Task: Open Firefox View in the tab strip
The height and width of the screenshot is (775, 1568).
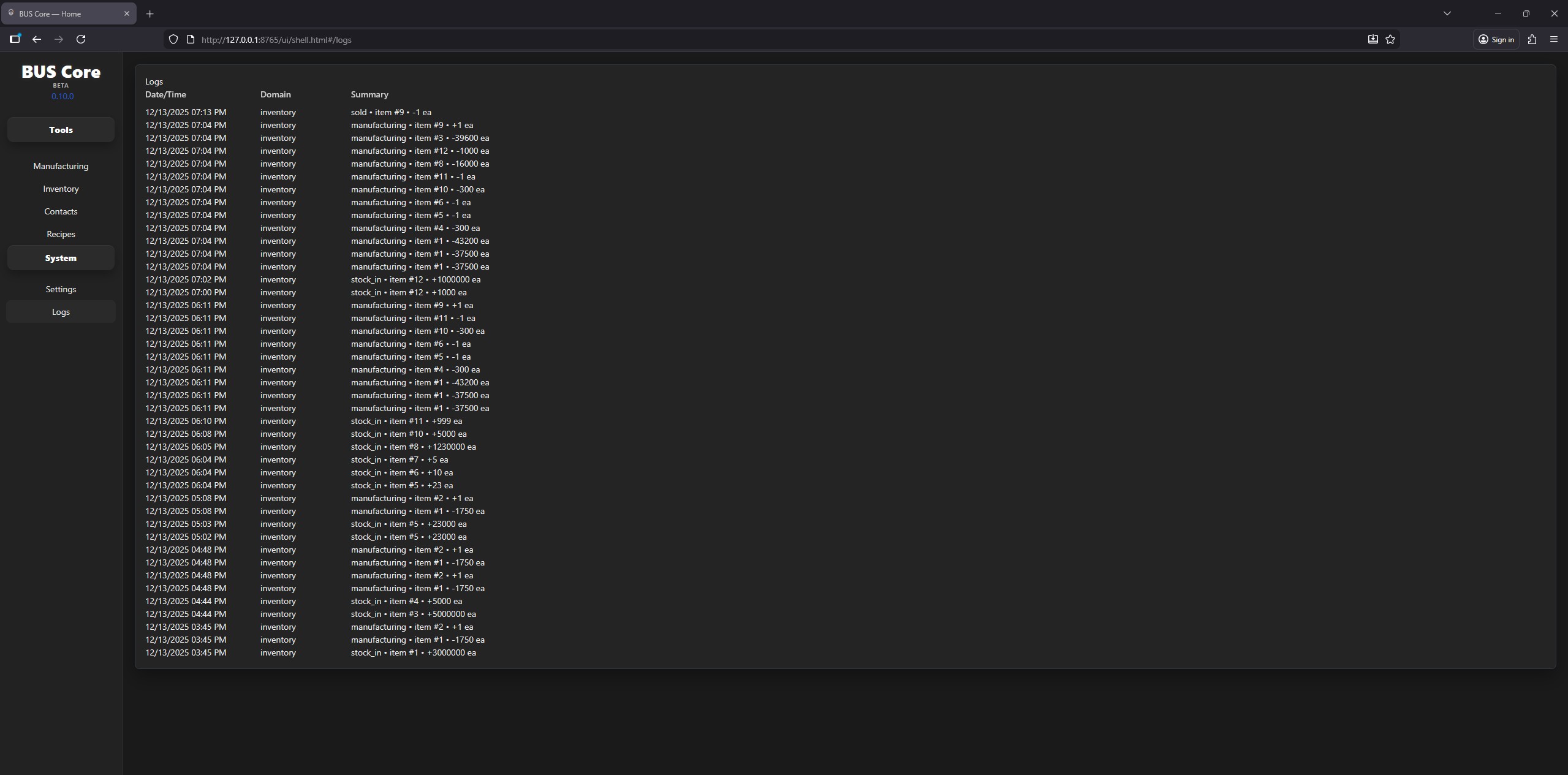Action: point(15,39)
